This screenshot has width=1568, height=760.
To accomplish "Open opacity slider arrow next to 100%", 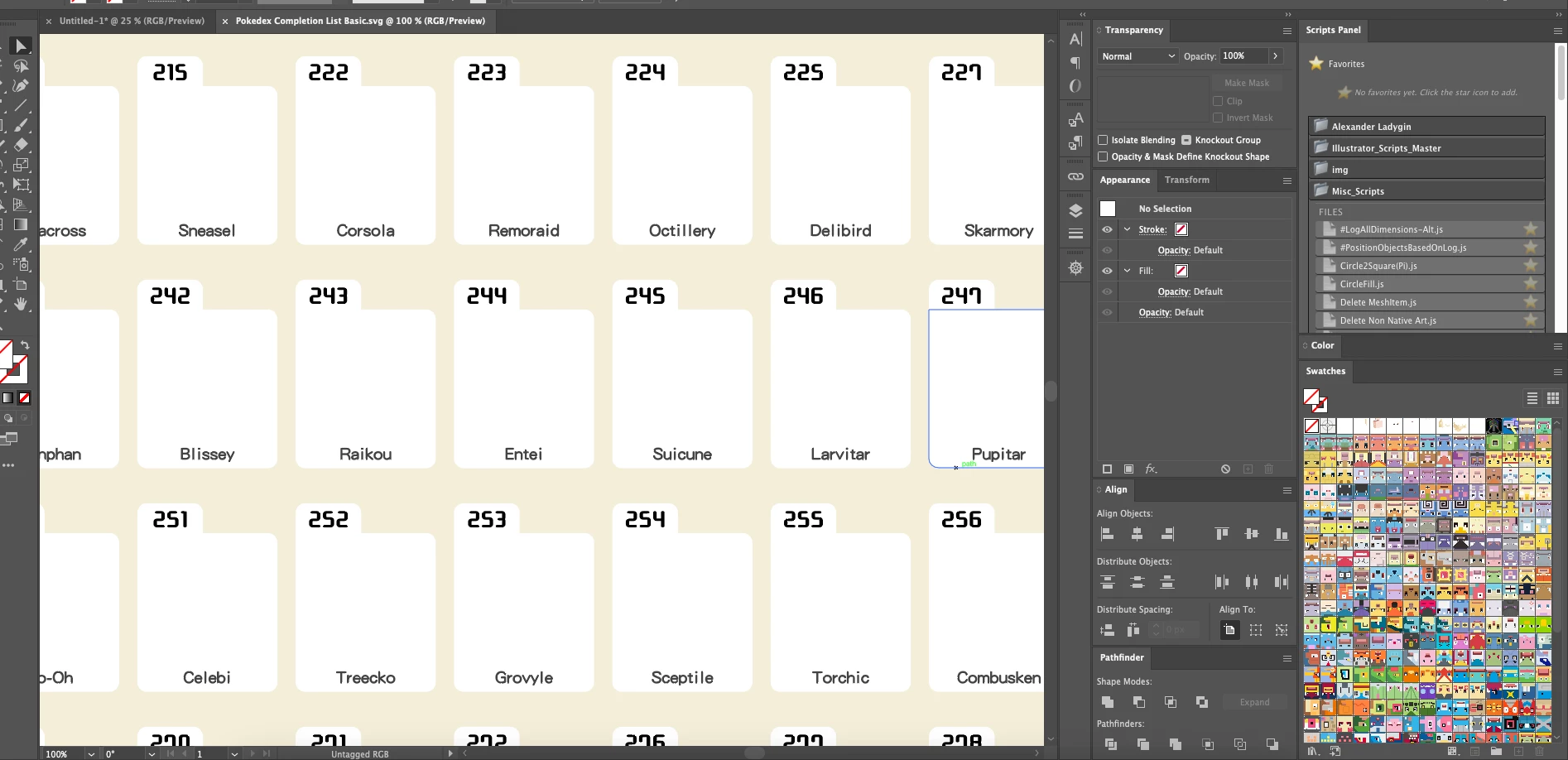I will point(1275,56).
